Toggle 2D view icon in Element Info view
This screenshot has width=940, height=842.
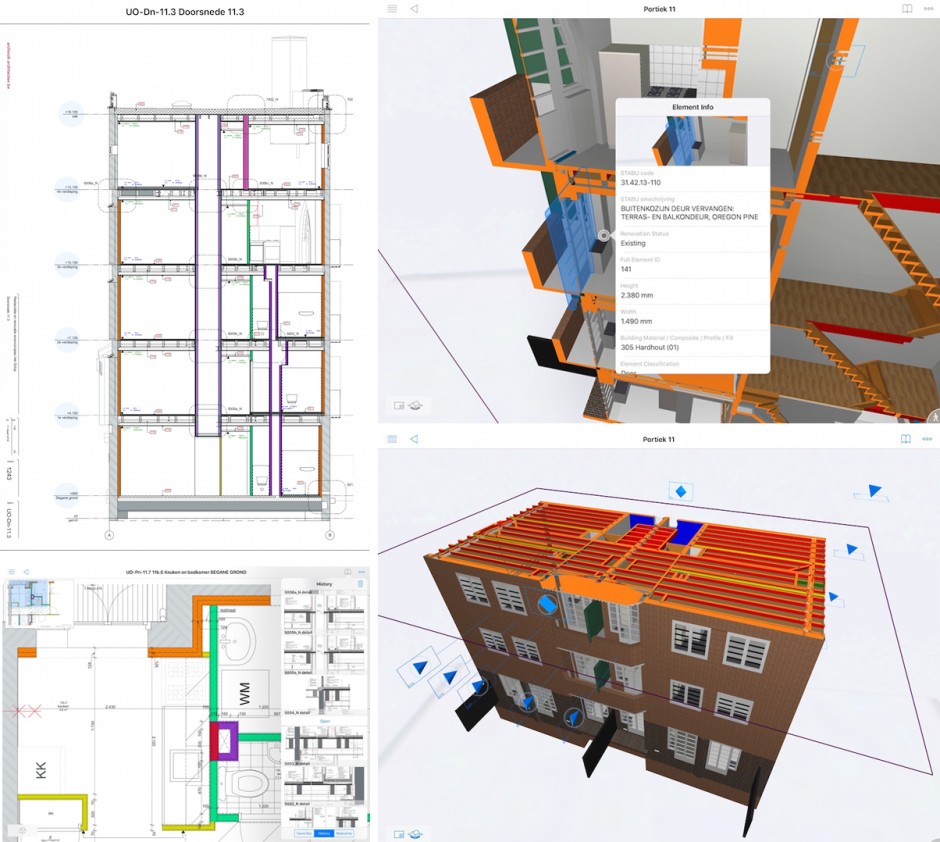click(400, 406)
